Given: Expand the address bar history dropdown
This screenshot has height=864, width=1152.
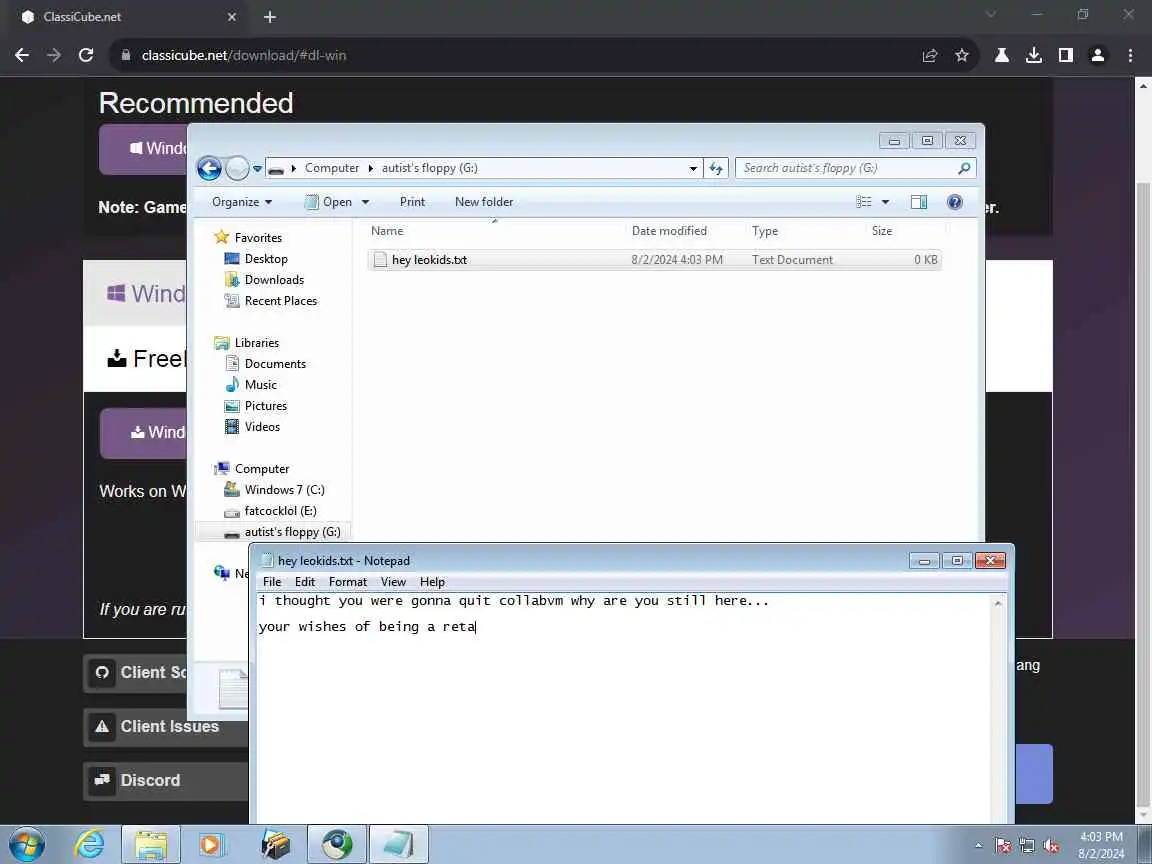Looking at the screenshot, I should pyautogui.click(x=693, y=168).
